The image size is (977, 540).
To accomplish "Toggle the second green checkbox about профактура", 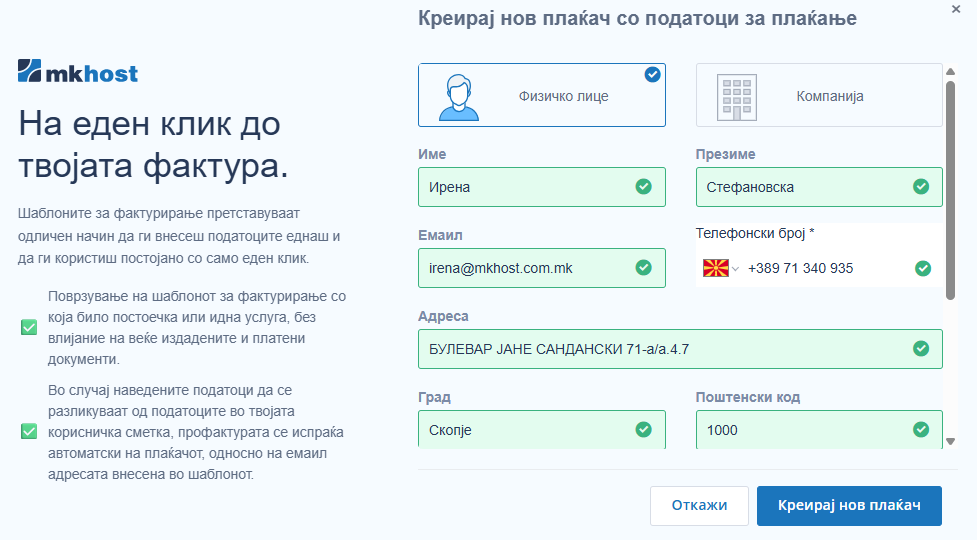I will 29,431.
